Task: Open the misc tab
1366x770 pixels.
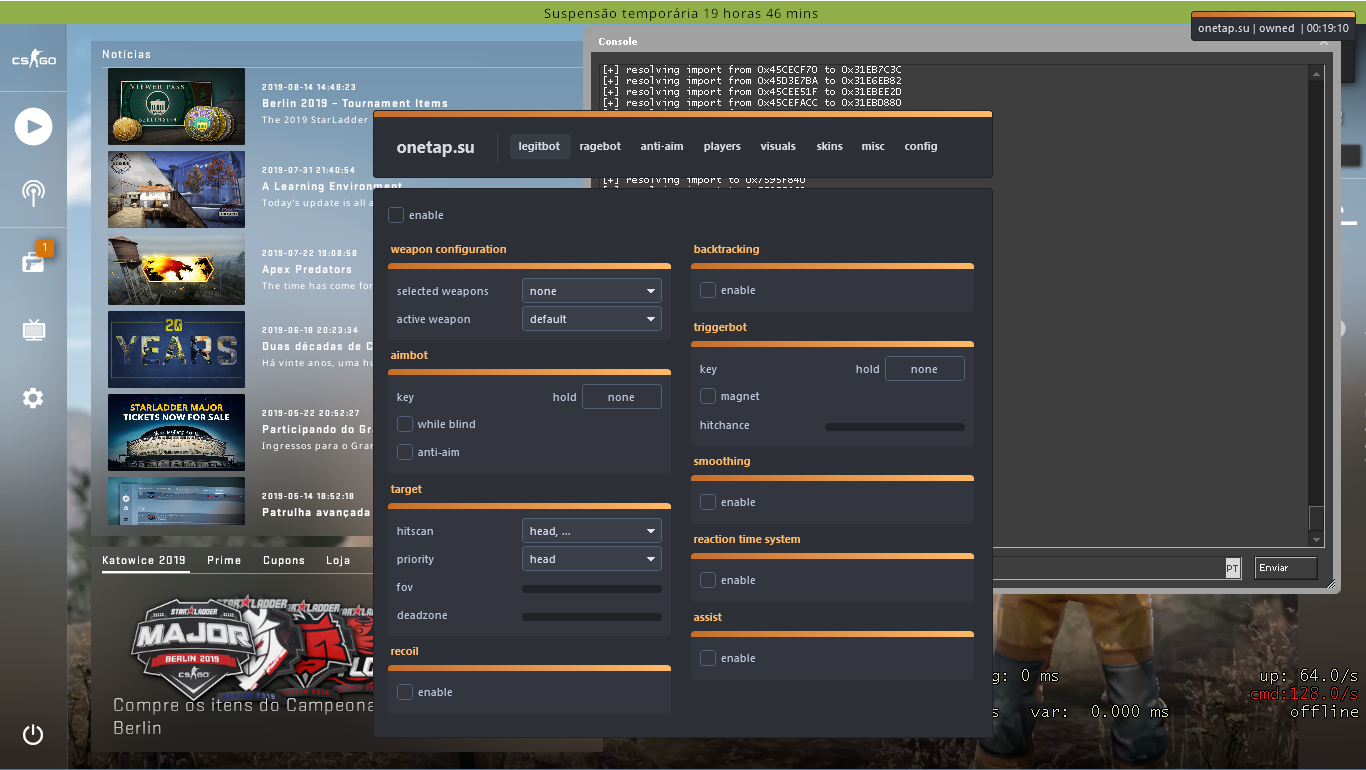Action: tap(873, 146)
